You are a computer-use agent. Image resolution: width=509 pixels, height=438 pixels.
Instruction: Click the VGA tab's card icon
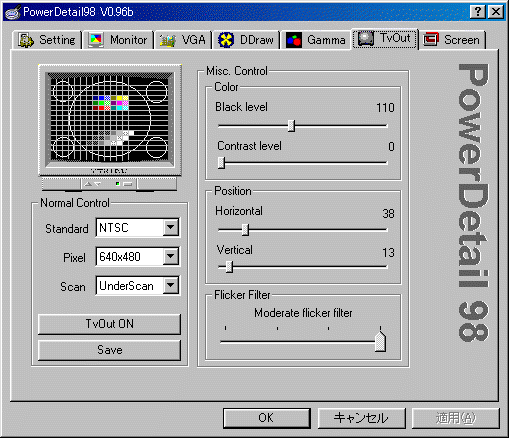[168, 40]
